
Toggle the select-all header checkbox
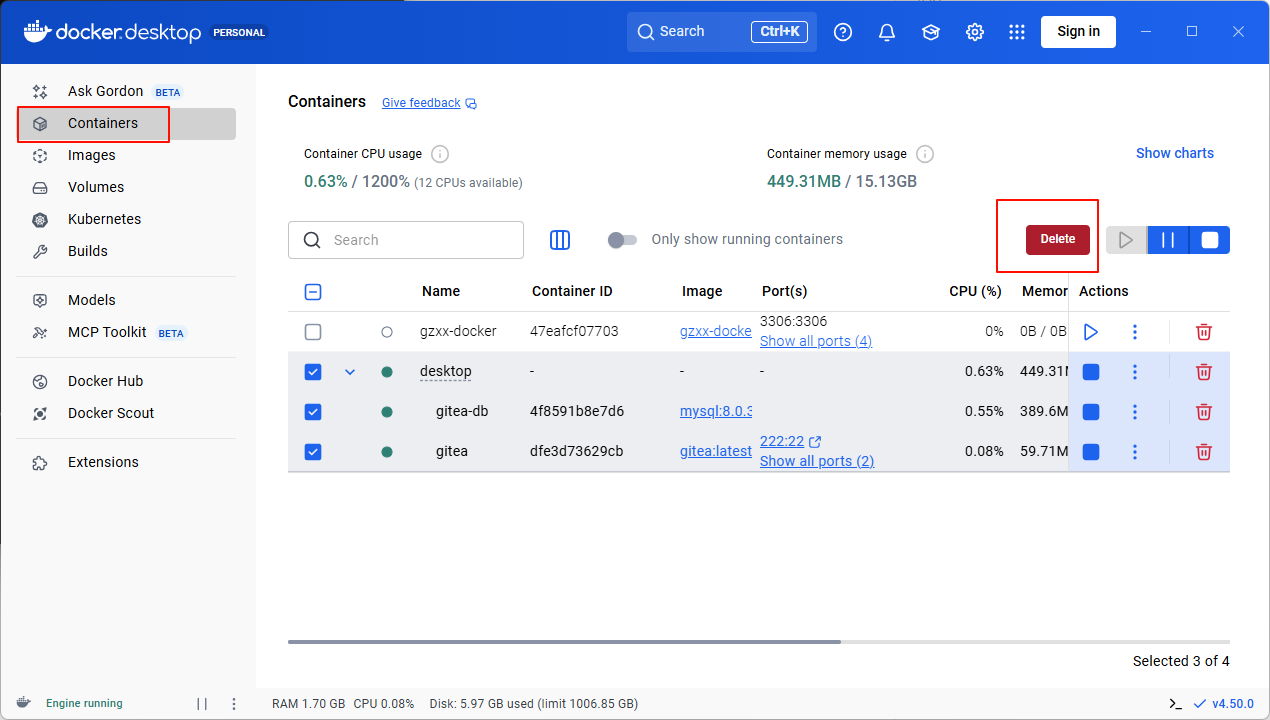click(x=313, y=291)
